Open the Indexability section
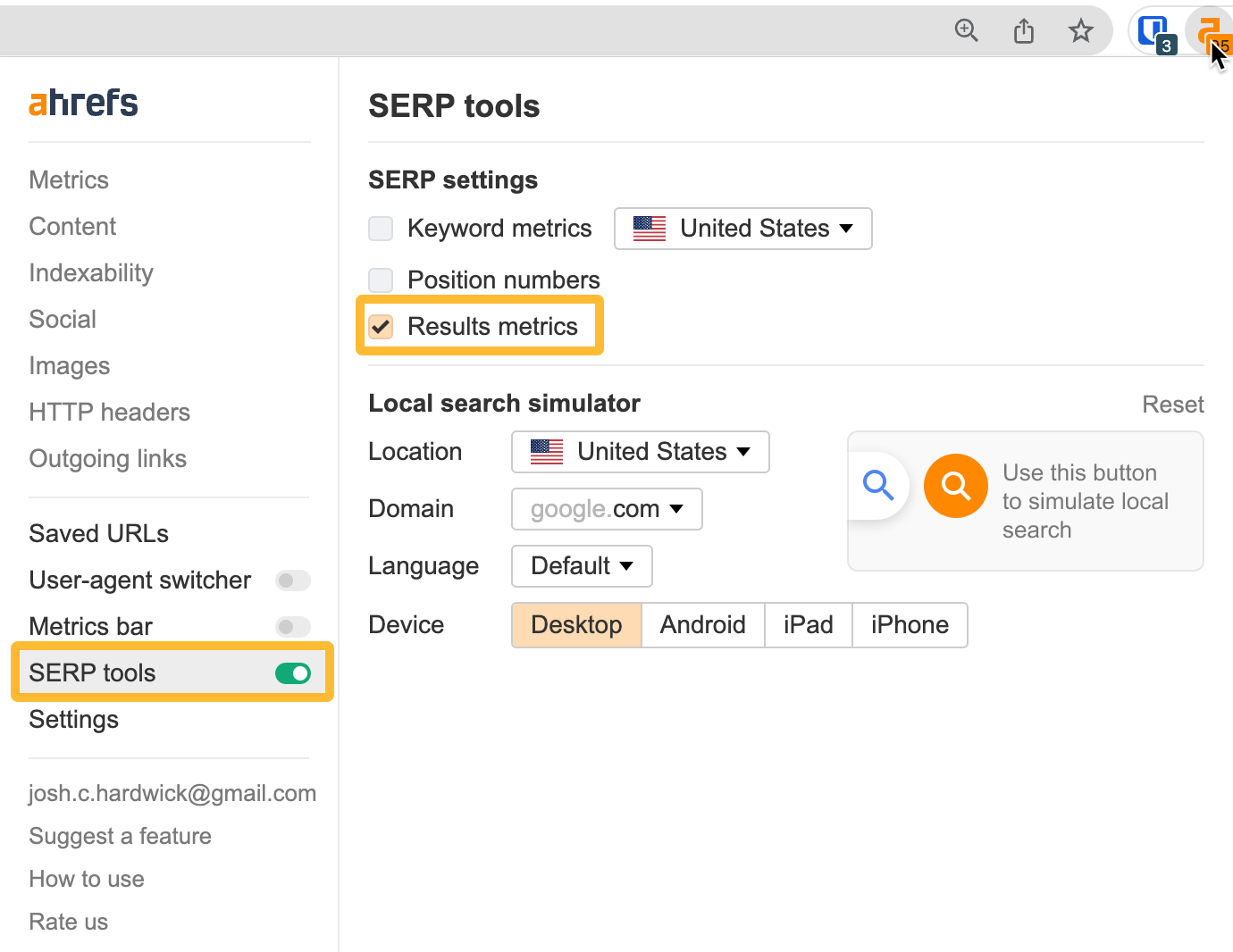 [90, 272]
